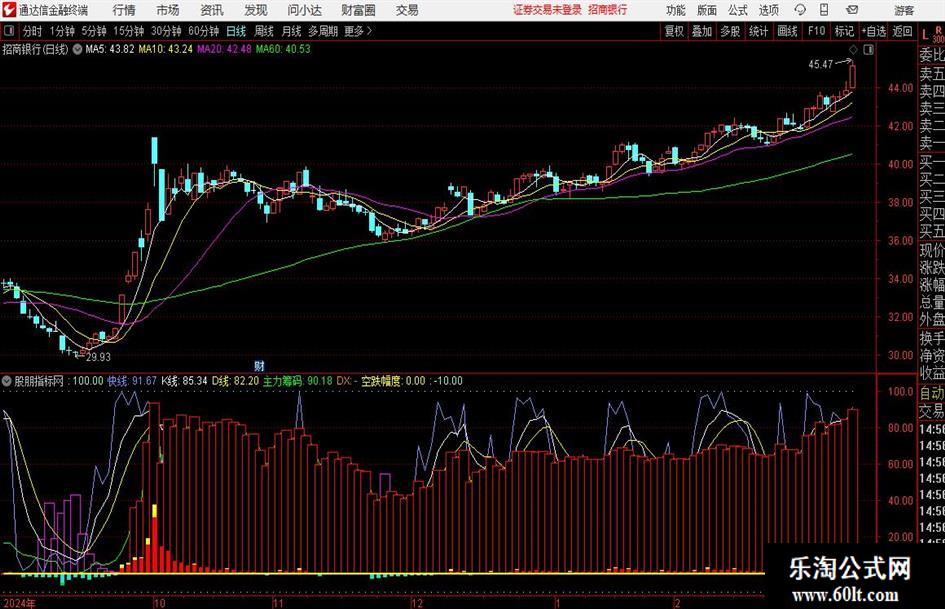Click the customer service headset icon
This screenshot has height=609, width=945.
click(800, 10)
